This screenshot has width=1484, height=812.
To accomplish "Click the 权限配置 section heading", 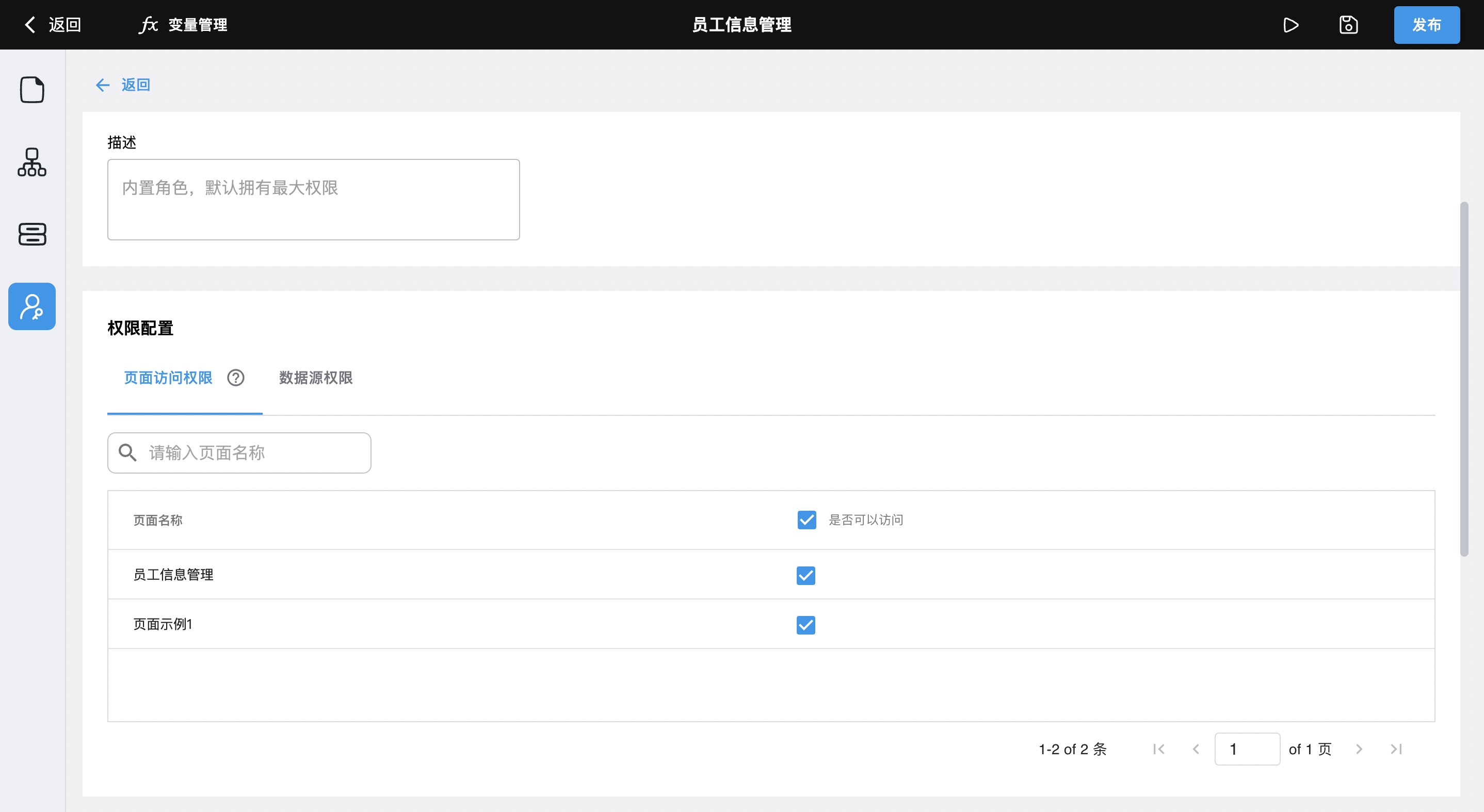I will pos(140,328).
